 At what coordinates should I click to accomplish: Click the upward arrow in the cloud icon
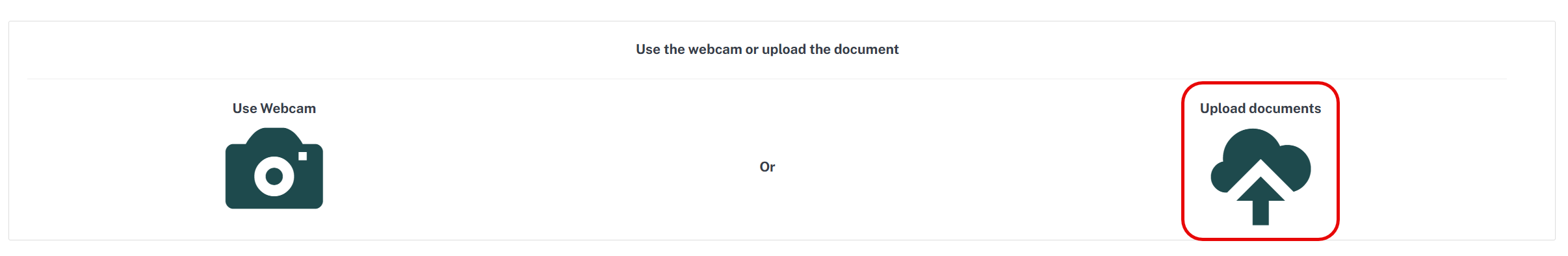pyautogui.click(x=1261, y=201)
